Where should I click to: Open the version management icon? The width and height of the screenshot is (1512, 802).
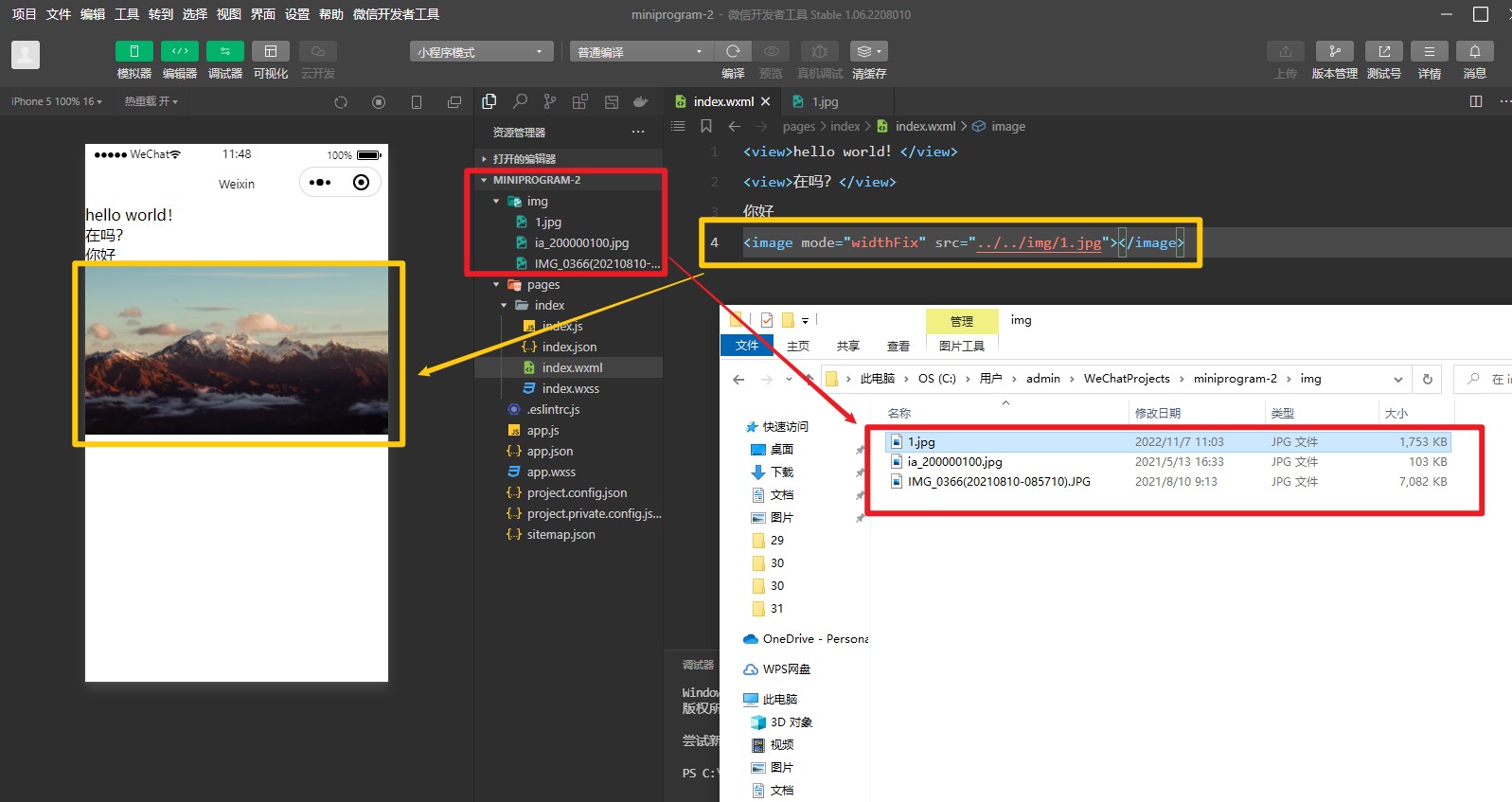pos(1335,51)
